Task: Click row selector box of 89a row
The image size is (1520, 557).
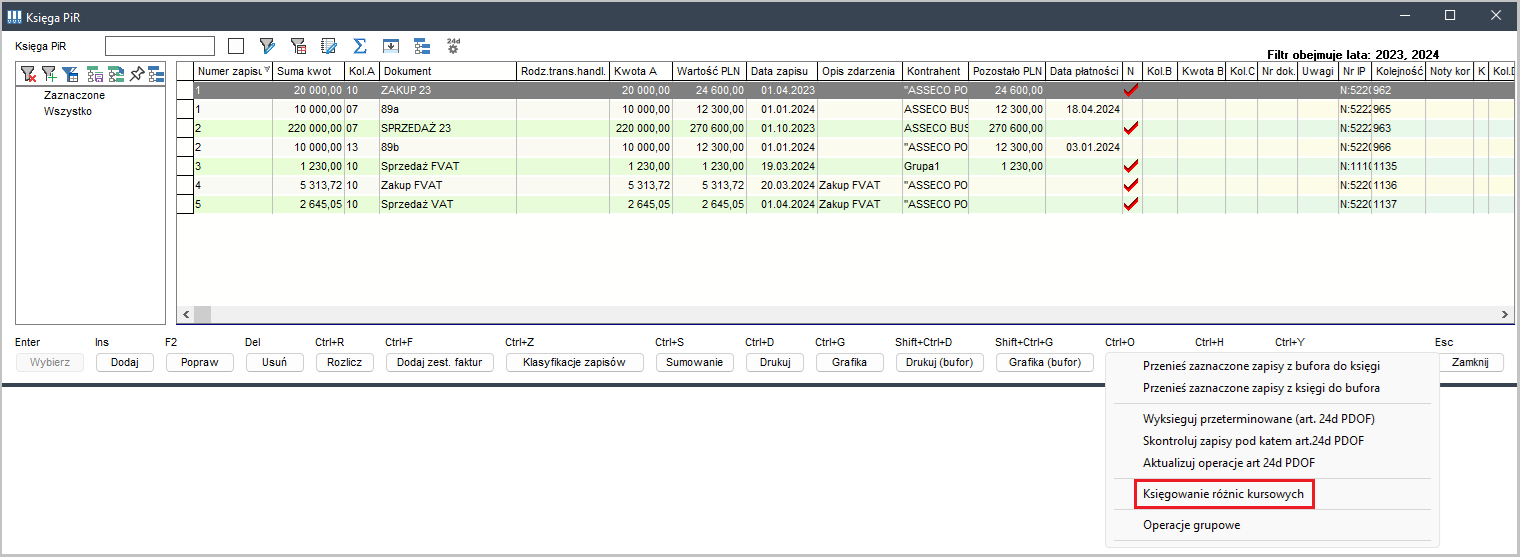Action: 185,109
